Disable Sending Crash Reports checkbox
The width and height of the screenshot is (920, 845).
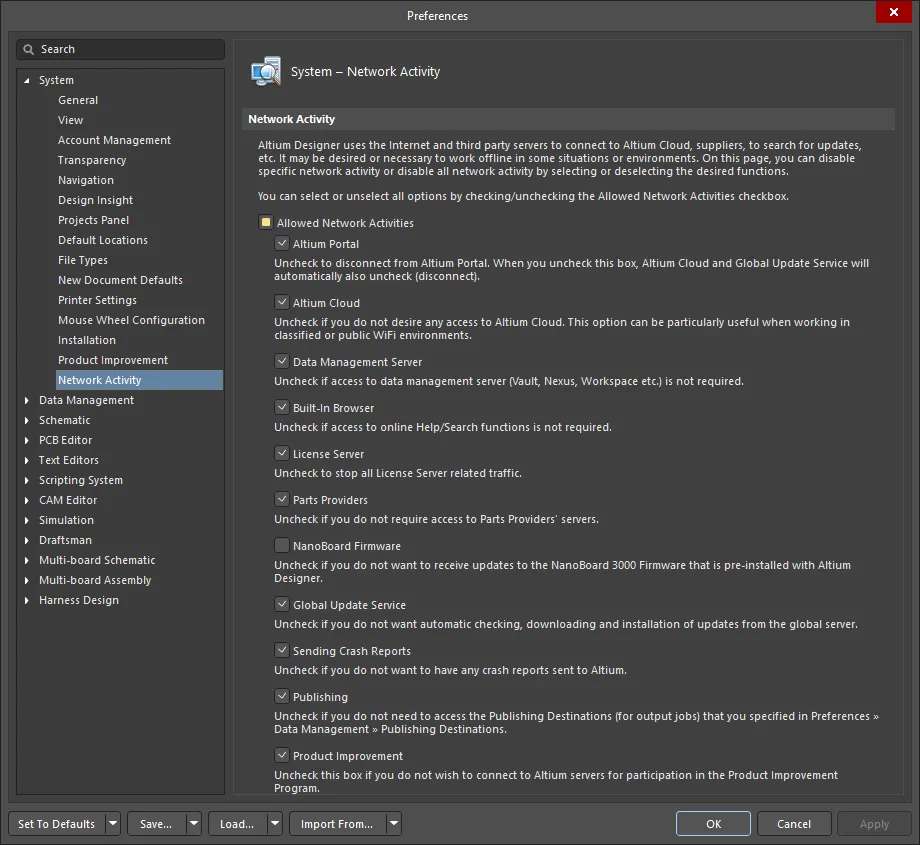[x=282, y=650]
